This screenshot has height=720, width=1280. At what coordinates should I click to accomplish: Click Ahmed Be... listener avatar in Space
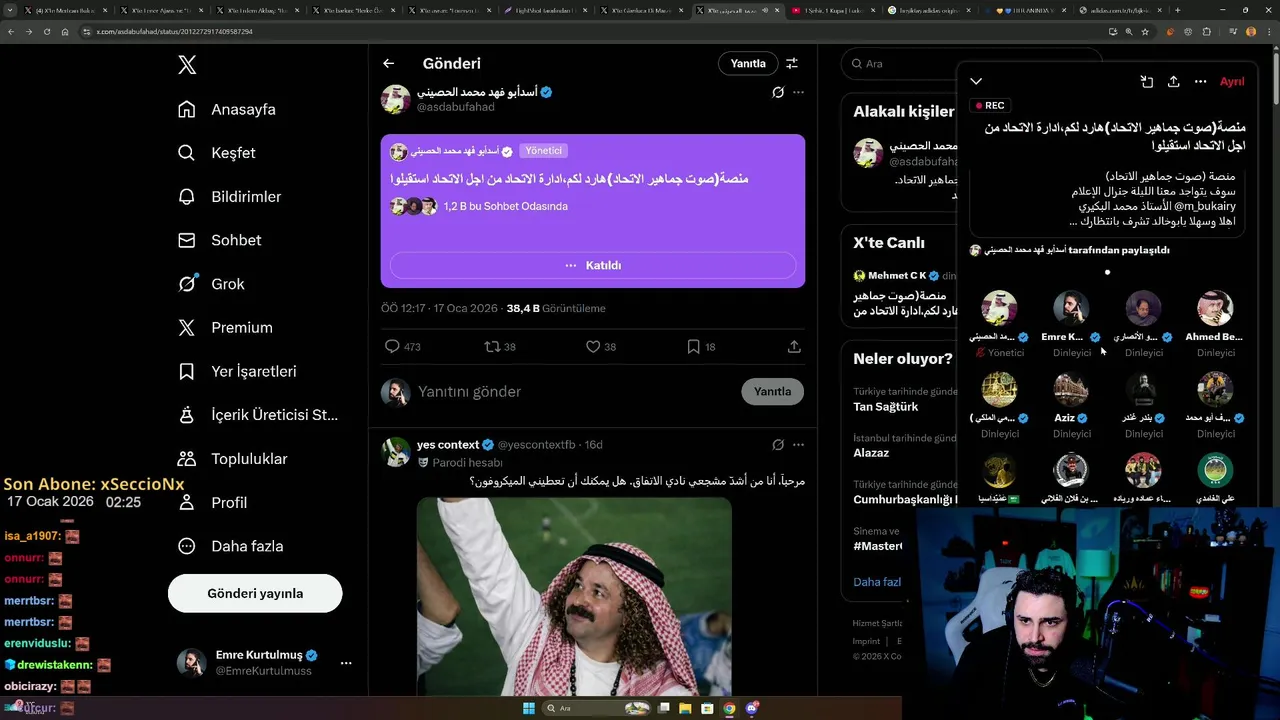click(1215, 308)
